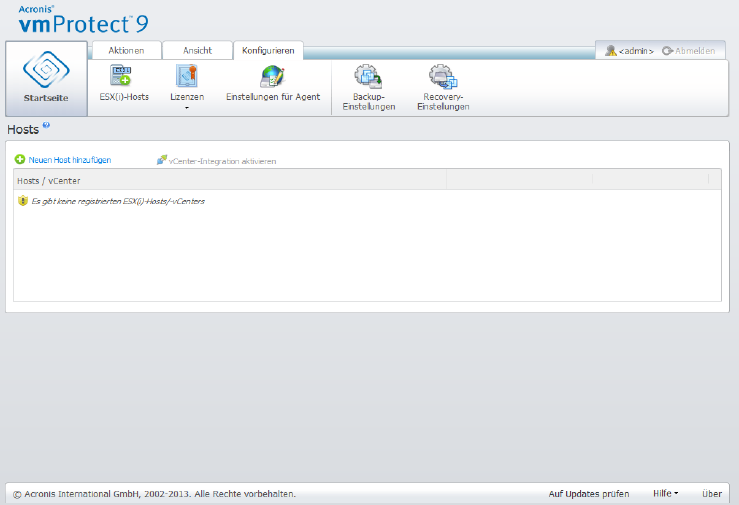739x505 pixels.
Task: Click the Lizenzen license icon
Action: click(187, 76)
